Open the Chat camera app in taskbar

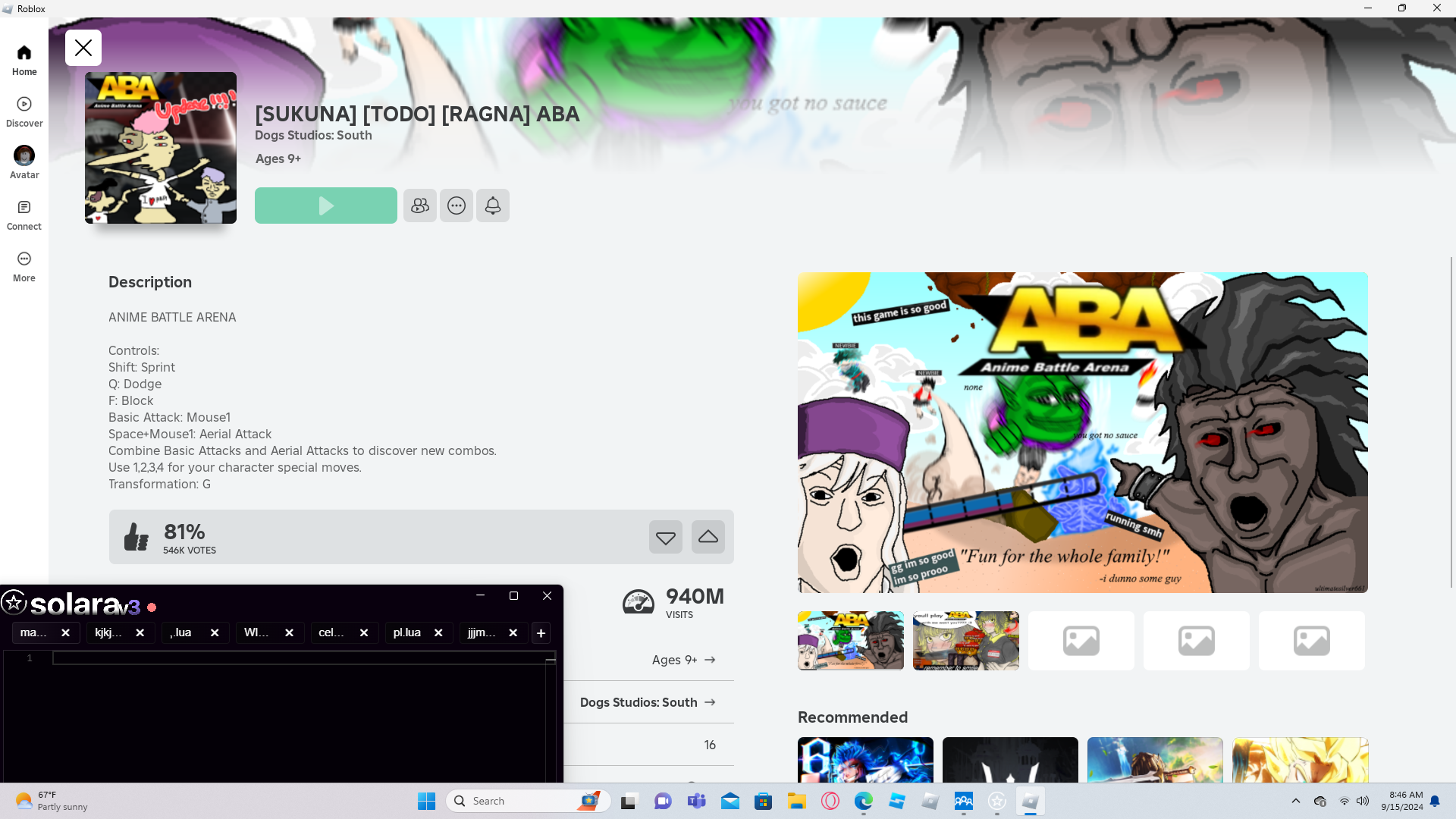(663, 801)
